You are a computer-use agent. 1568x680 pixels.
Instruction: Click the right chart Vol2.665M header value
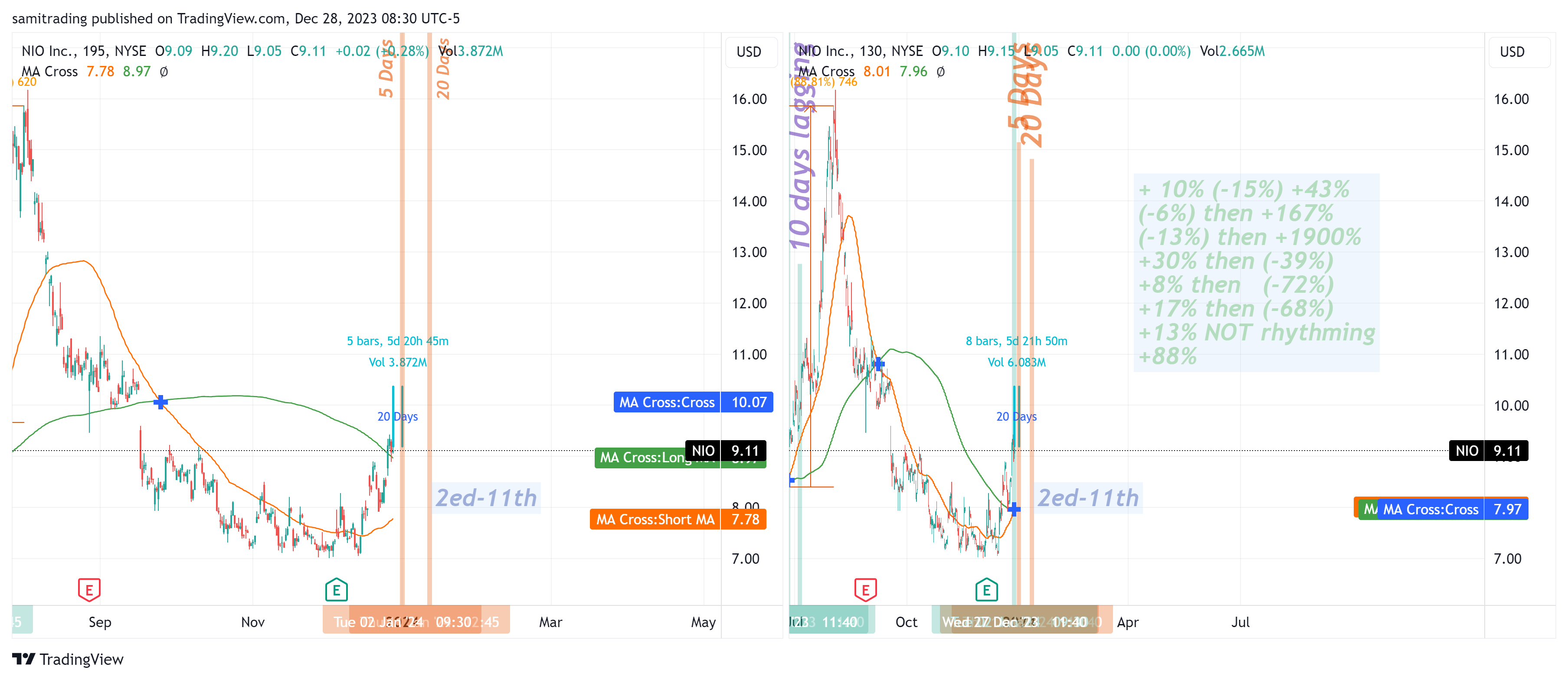pos(1232,51)
